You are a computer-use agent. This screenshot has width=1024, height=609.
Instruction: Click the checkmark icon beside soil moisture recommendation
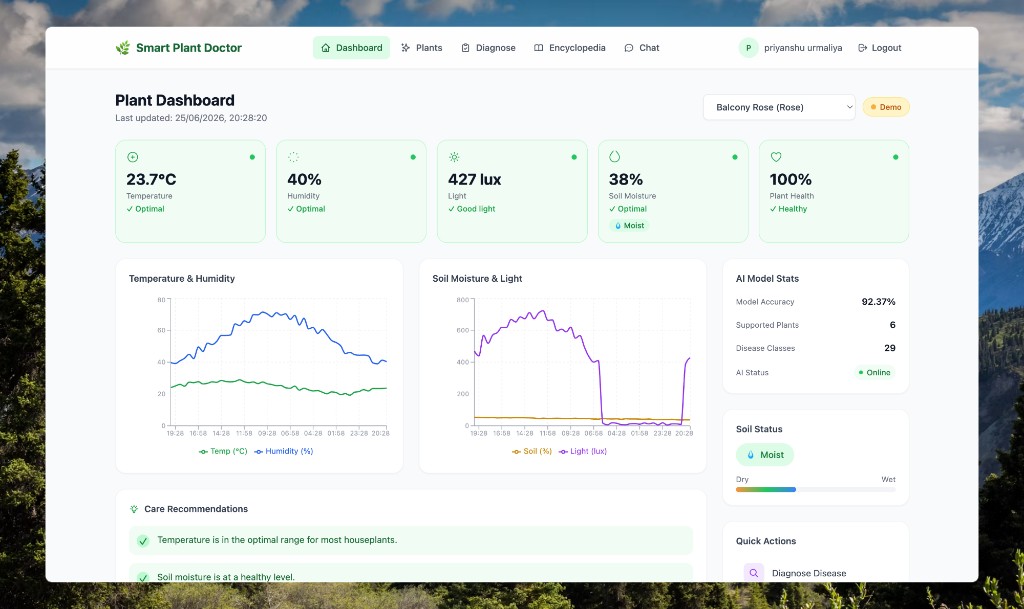click(143, 577)
